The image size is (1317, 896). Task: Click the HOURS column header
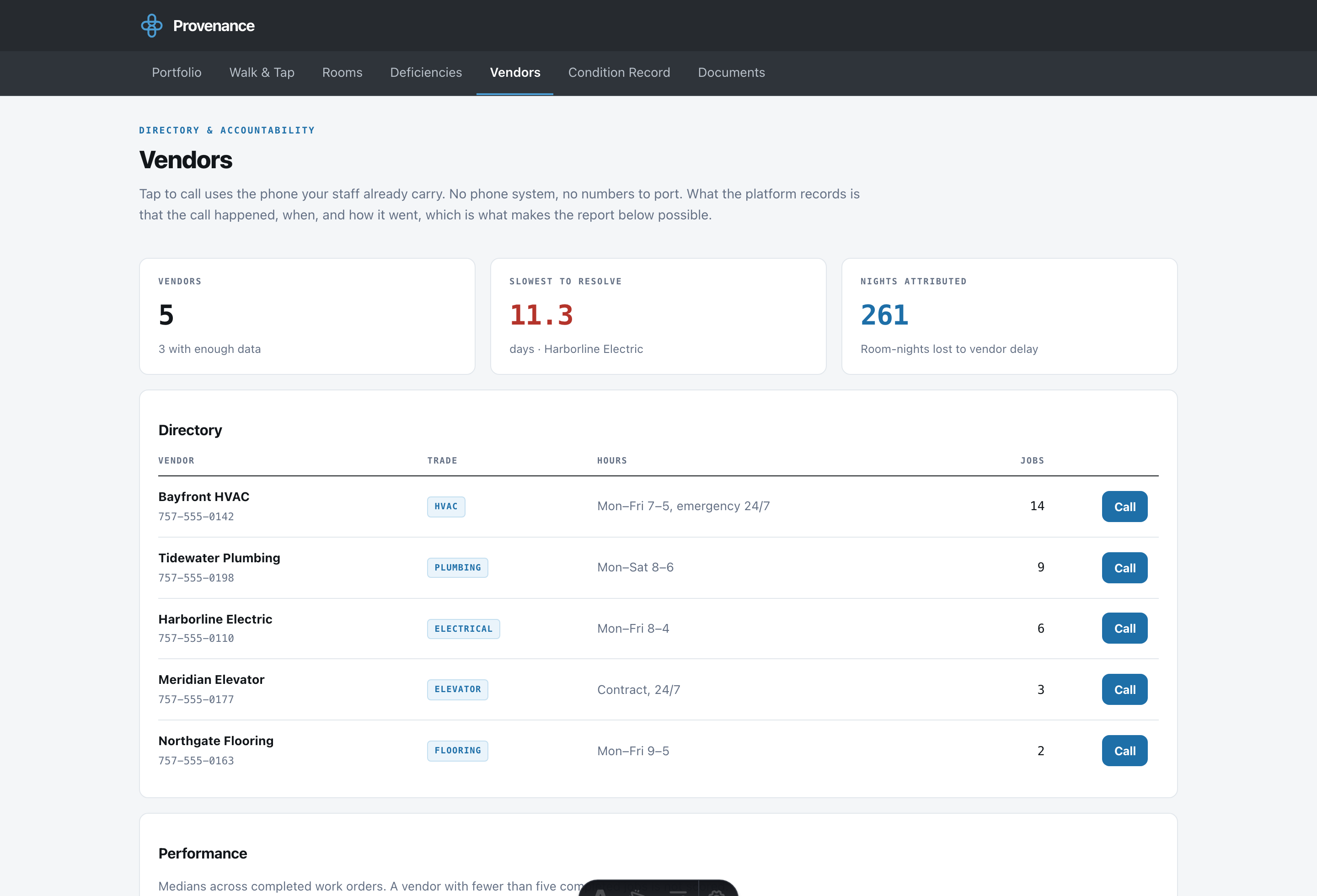(612, 460)
